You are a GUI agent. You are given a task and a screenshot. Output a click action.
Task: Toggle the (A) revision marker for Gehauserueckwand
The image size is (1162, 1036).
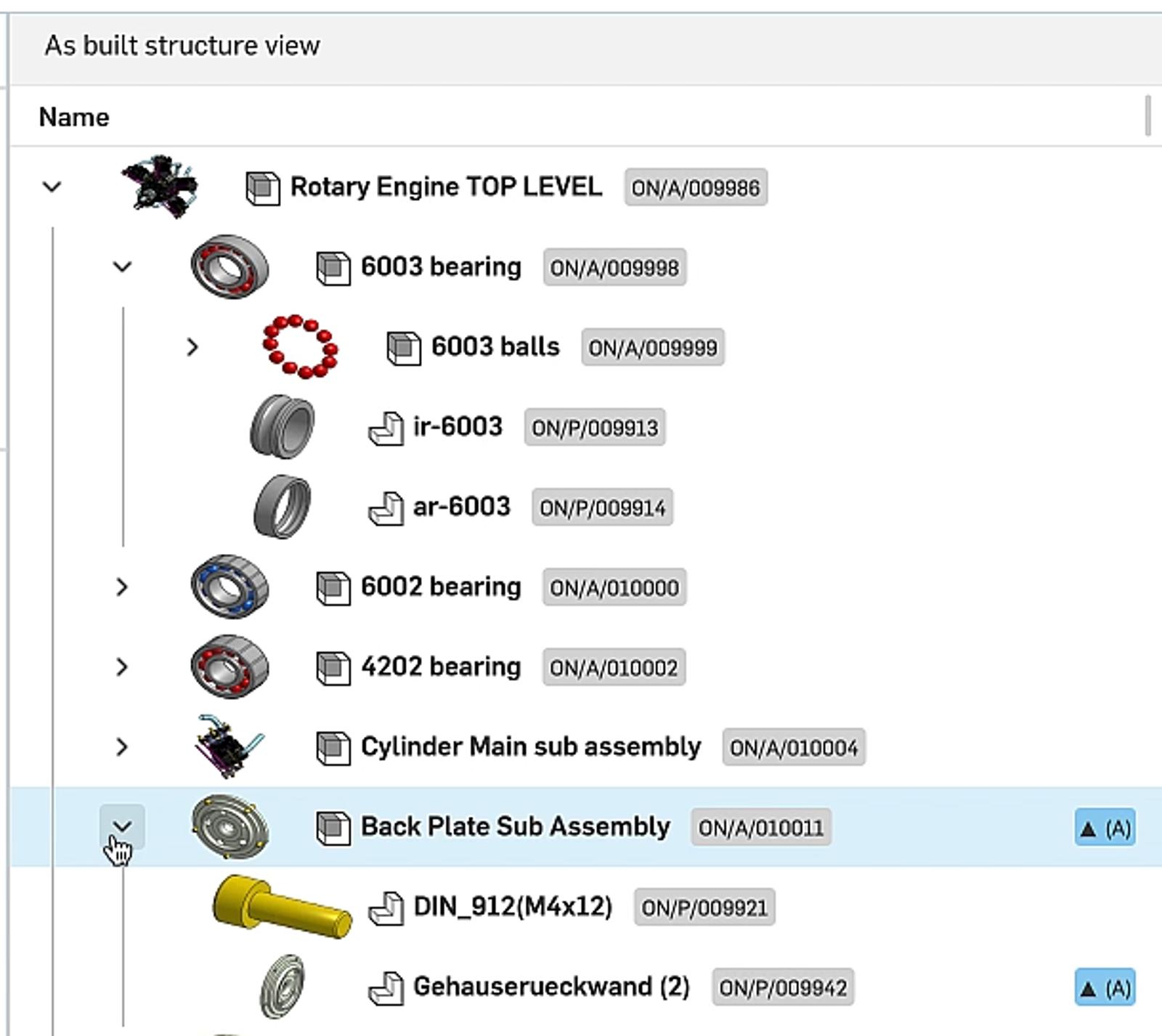[1106, 987]
